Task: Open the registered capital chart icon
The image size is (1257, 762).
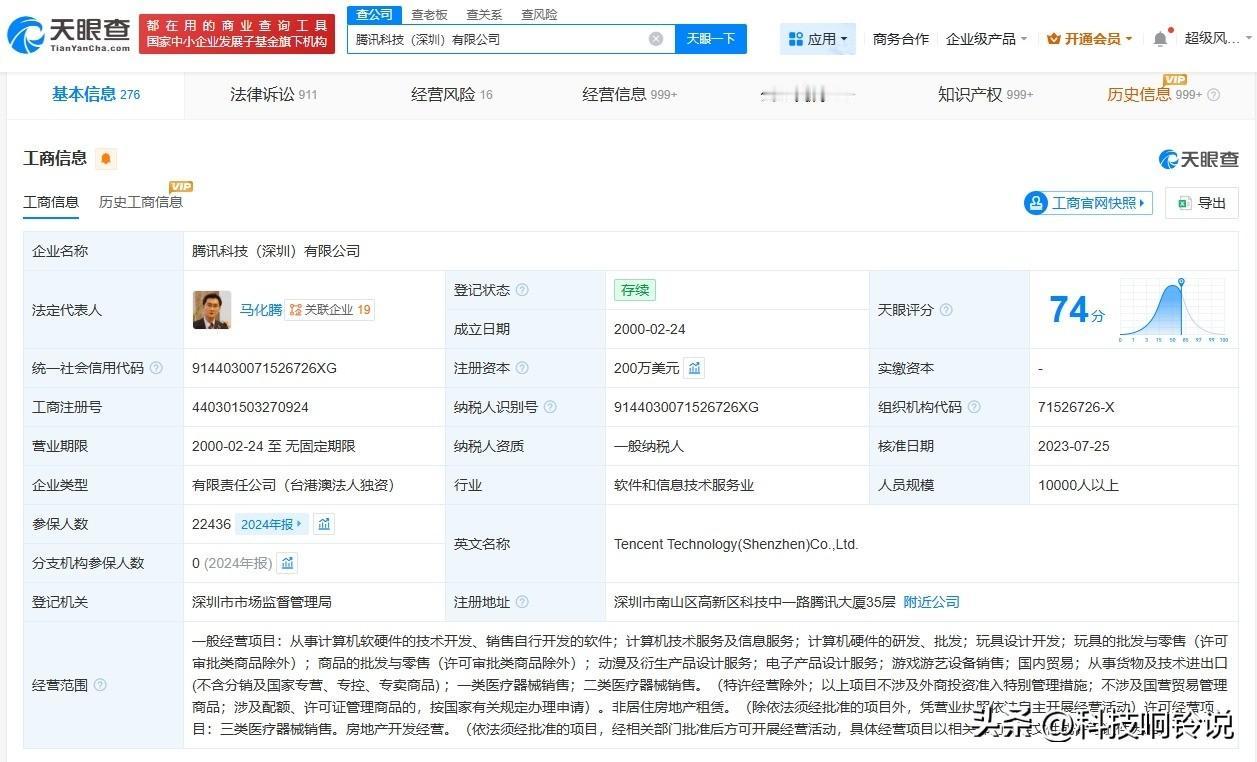Action: tap(695, 368)
